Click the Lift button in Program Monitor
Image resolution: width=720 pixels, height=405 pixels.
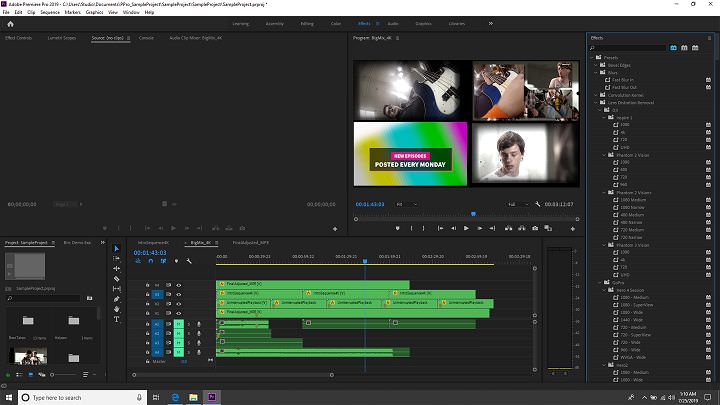pyautogui.click(x=508, y=228)
